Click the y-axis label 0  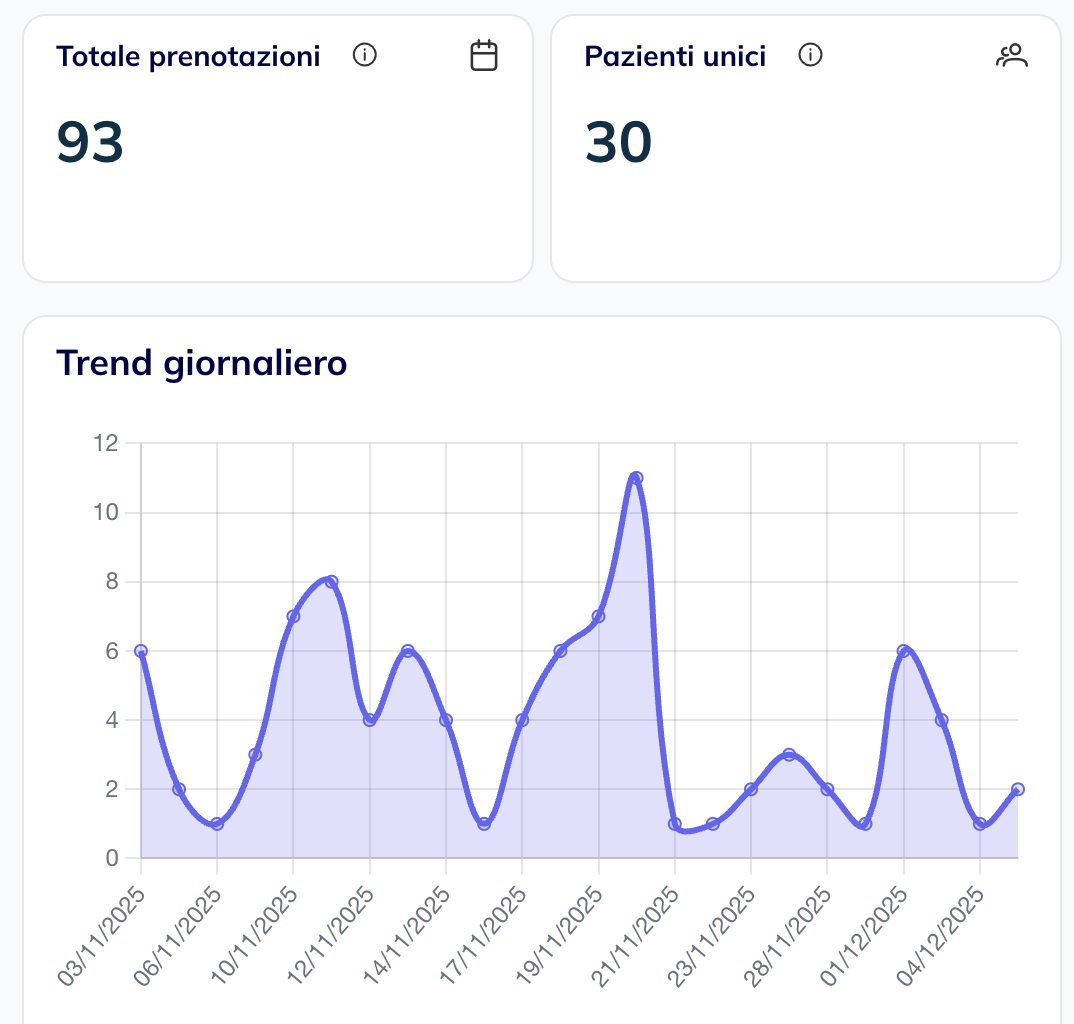point(113,857)
